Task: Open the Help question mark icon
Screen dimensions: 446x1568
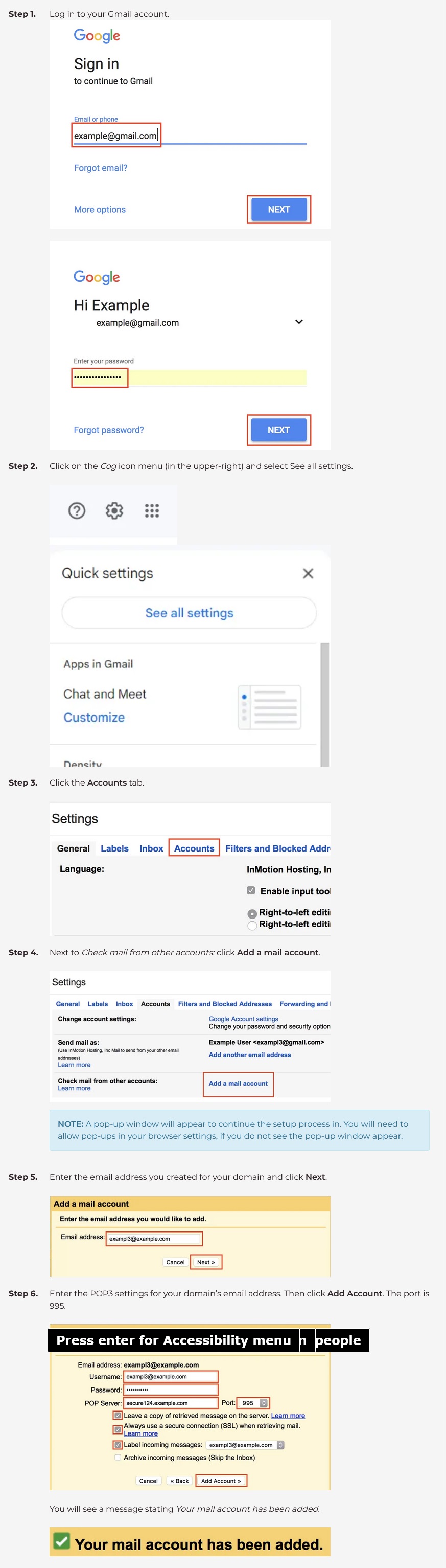Action: pos(77,510)
